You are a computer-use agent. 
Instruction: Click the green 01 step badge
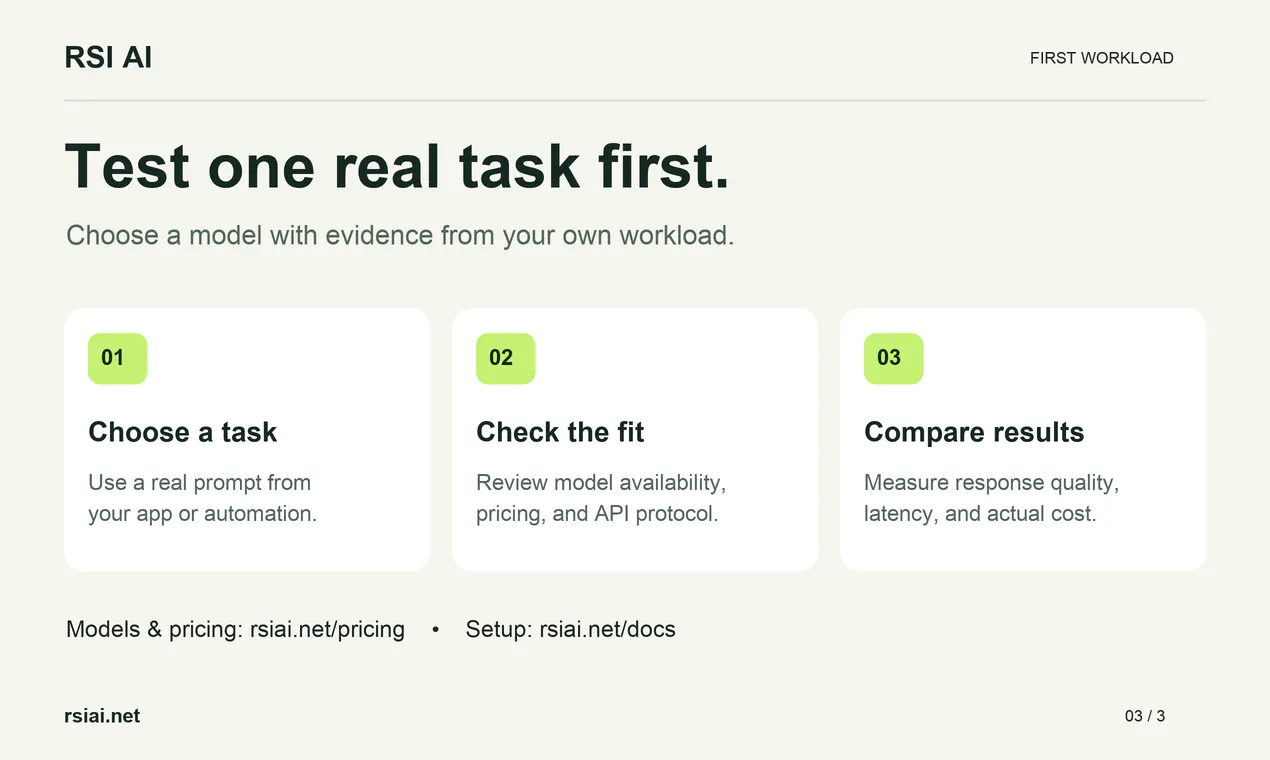(117, 358)
